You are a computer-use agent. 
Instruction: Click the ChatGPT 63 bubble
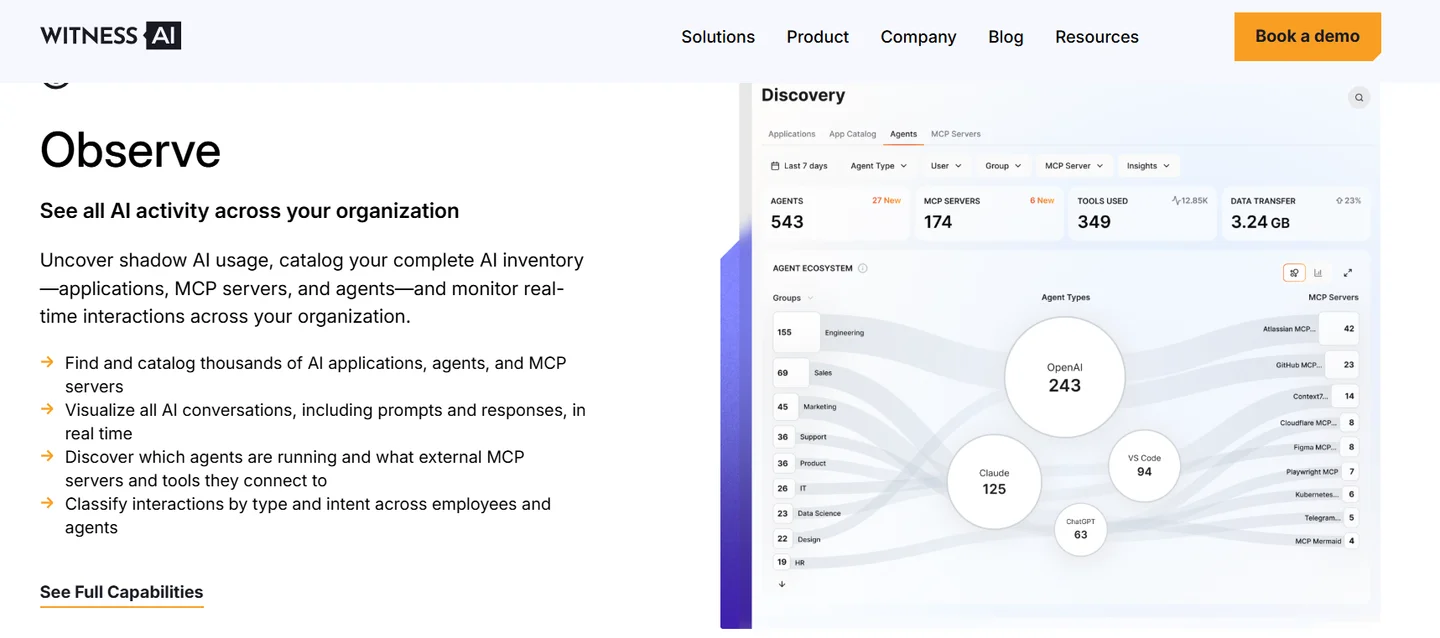click(1081, 528)
